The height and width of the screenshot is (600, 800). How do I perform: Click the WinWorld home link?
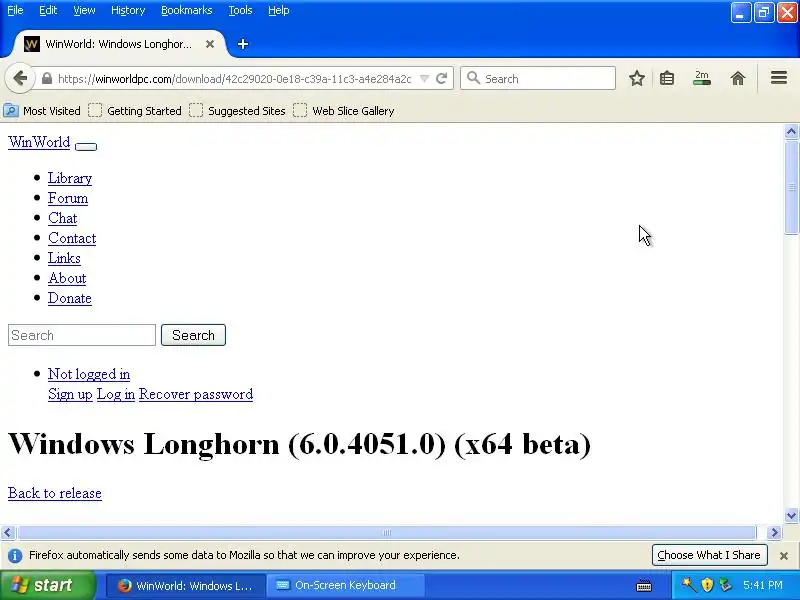(x=39, y=142)
